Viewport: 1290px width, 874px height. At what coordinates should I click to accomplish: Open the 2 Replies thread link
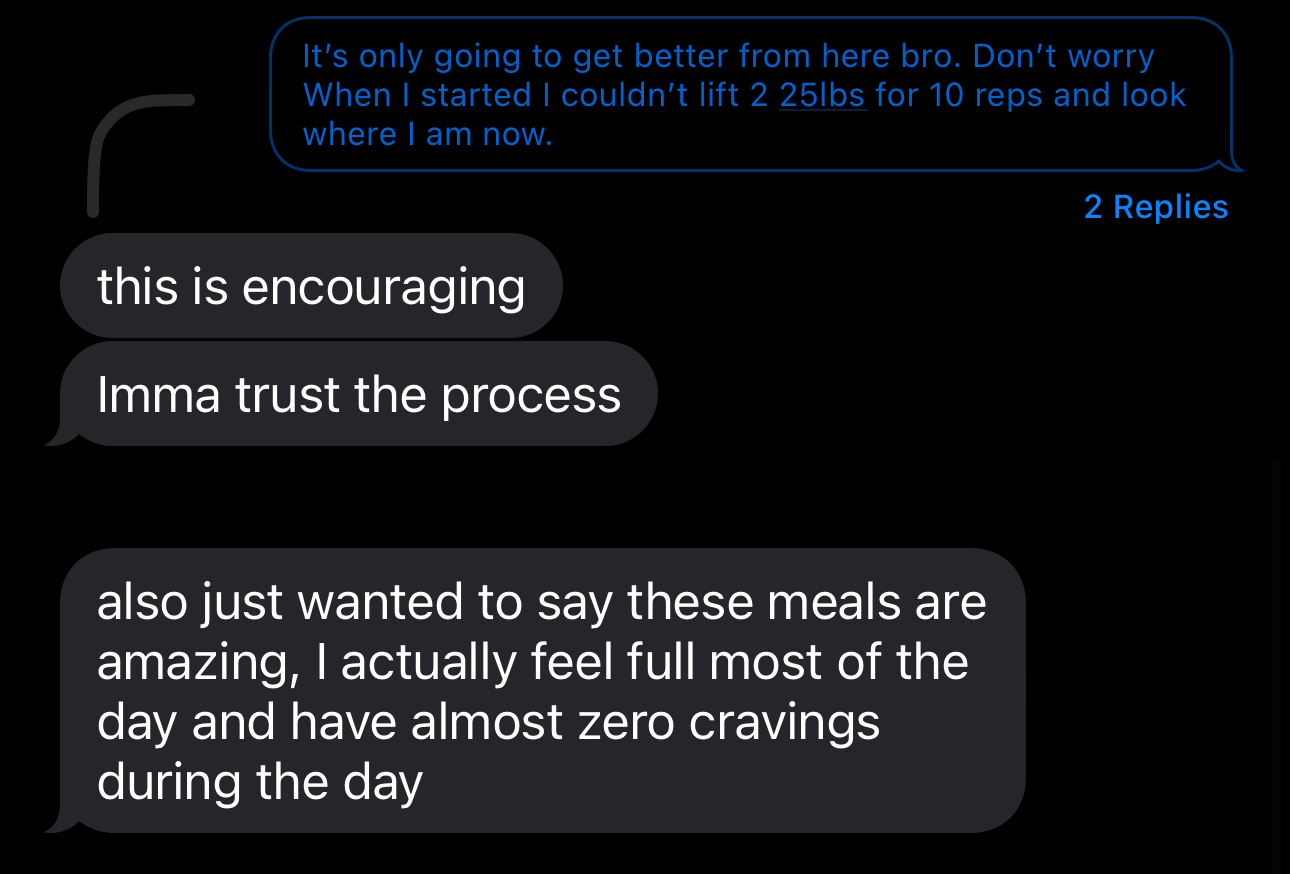point(1155,207)
